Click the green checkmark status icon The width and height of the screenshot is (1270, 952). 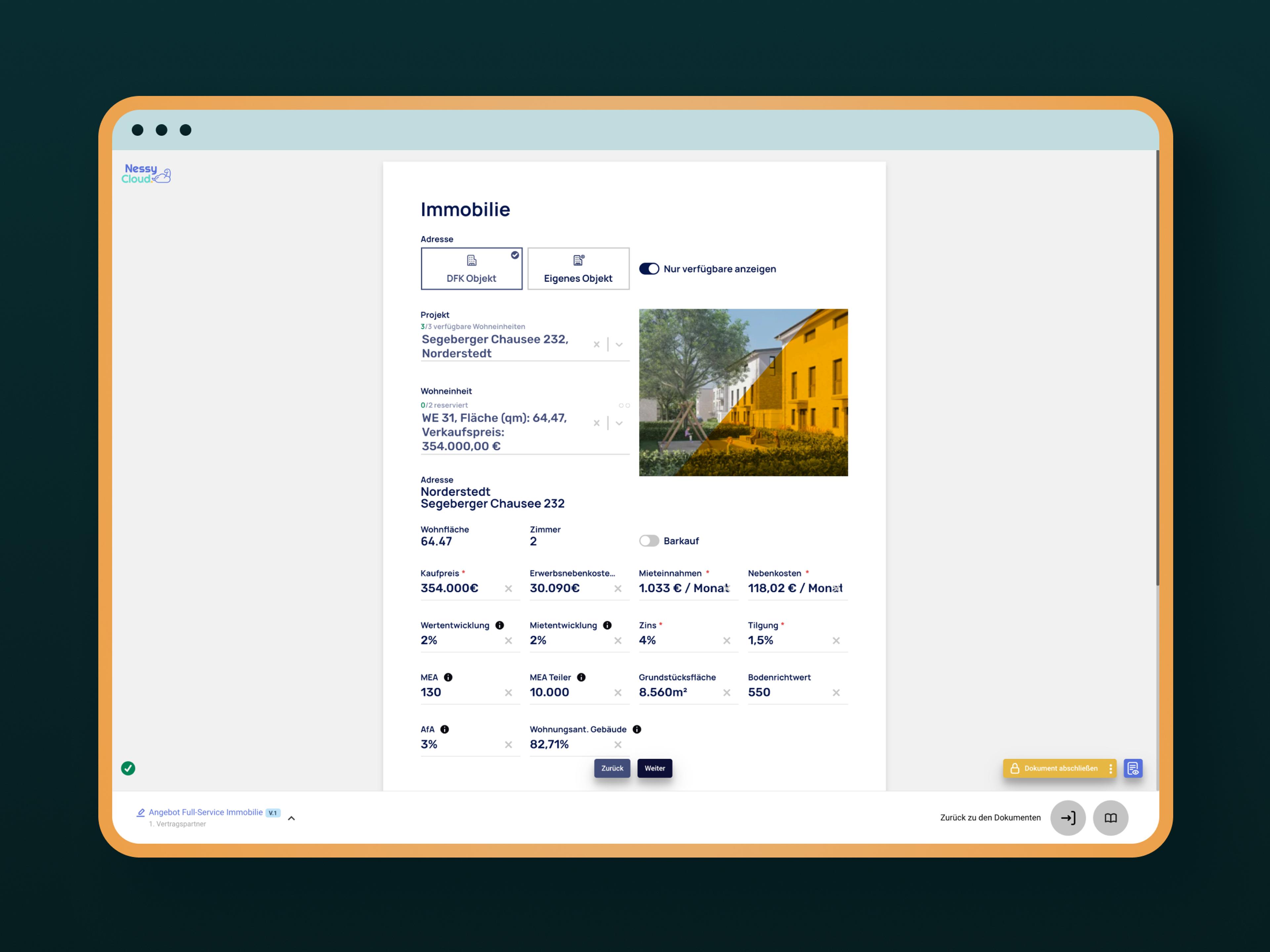pos(128,768)
